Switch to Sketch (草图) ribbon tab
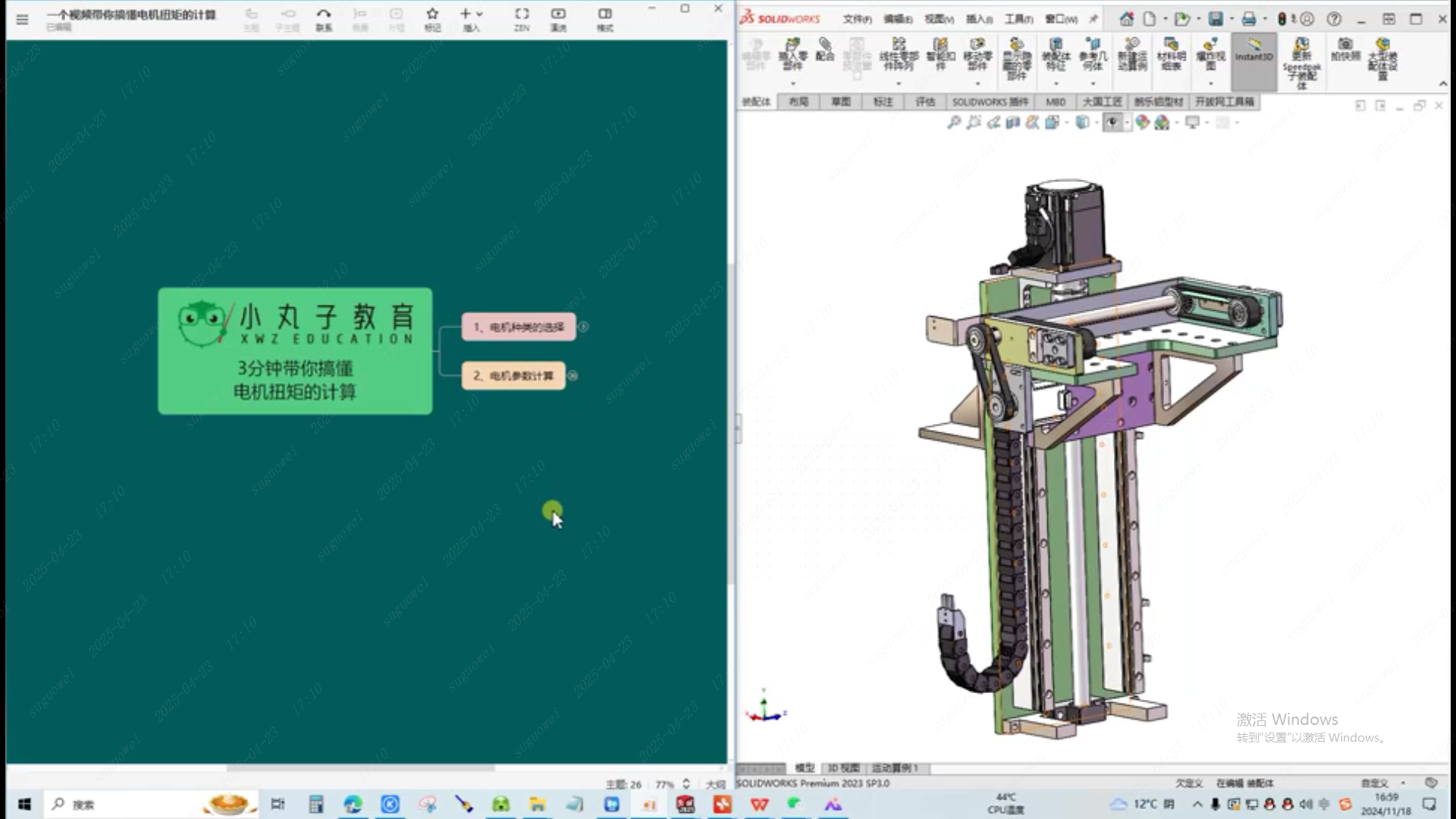This screenshot has height=819, width=1456. pos(840,102)
